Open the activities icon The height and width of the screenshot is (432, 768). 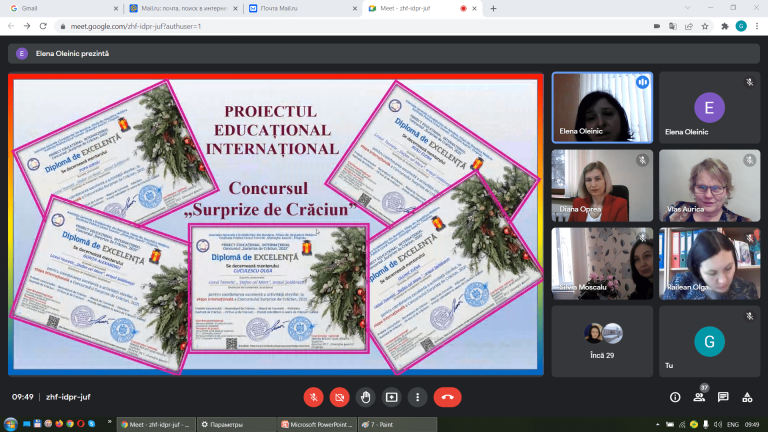point(747,397)
